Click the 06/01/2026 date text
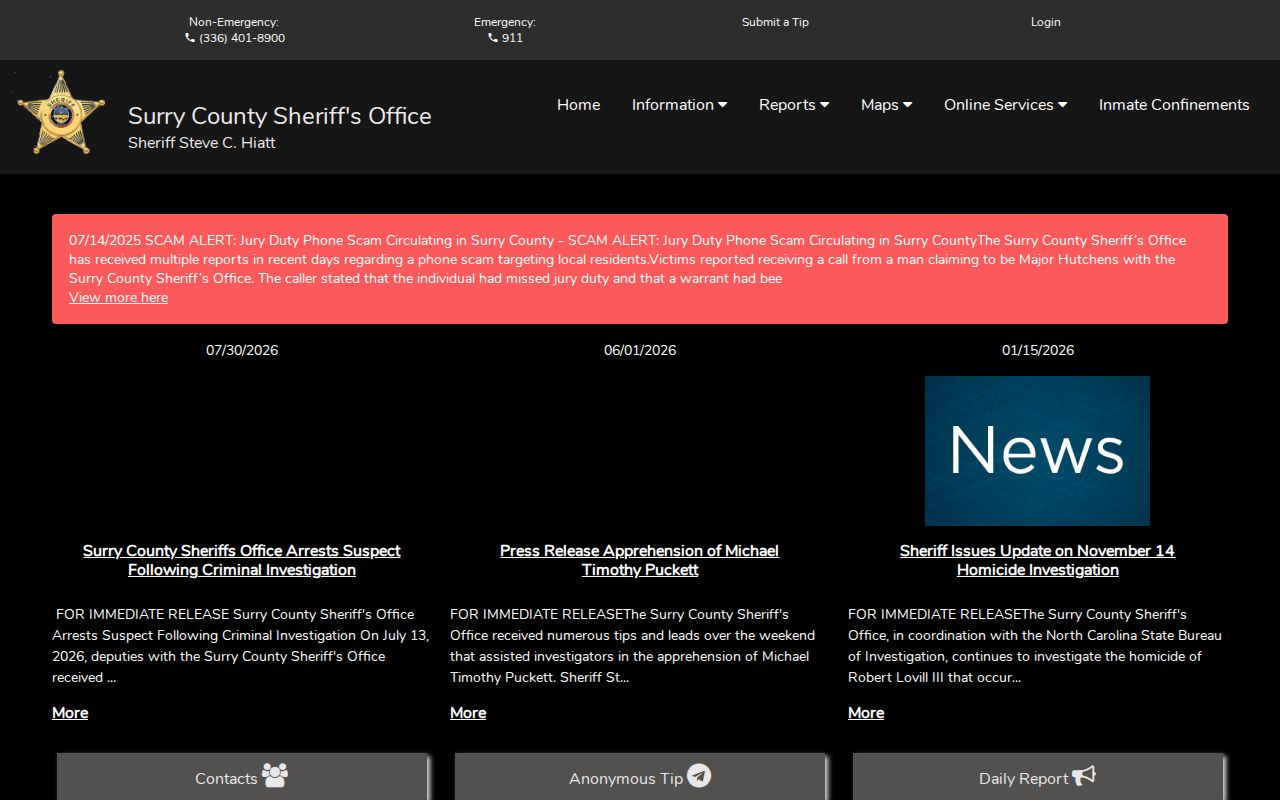The image size is (1280, 800). [x=640, y=350]
